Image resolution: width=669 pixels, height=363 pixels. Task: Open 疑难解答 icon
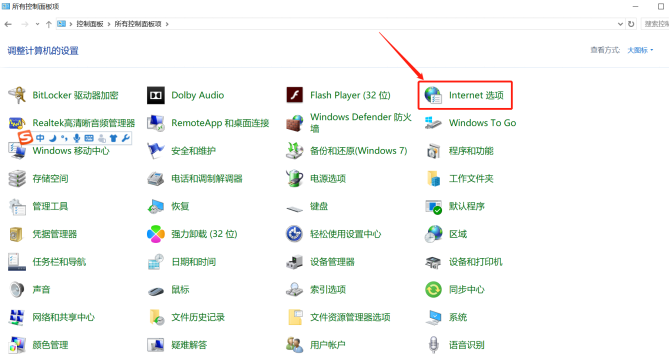156,345
